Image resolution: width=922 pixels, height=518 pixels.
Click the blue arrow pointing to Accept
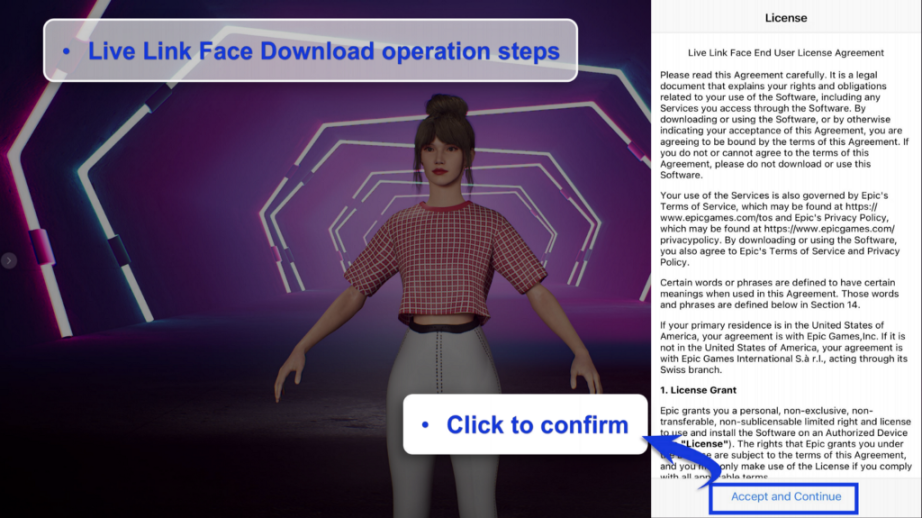tap(682, 458)
